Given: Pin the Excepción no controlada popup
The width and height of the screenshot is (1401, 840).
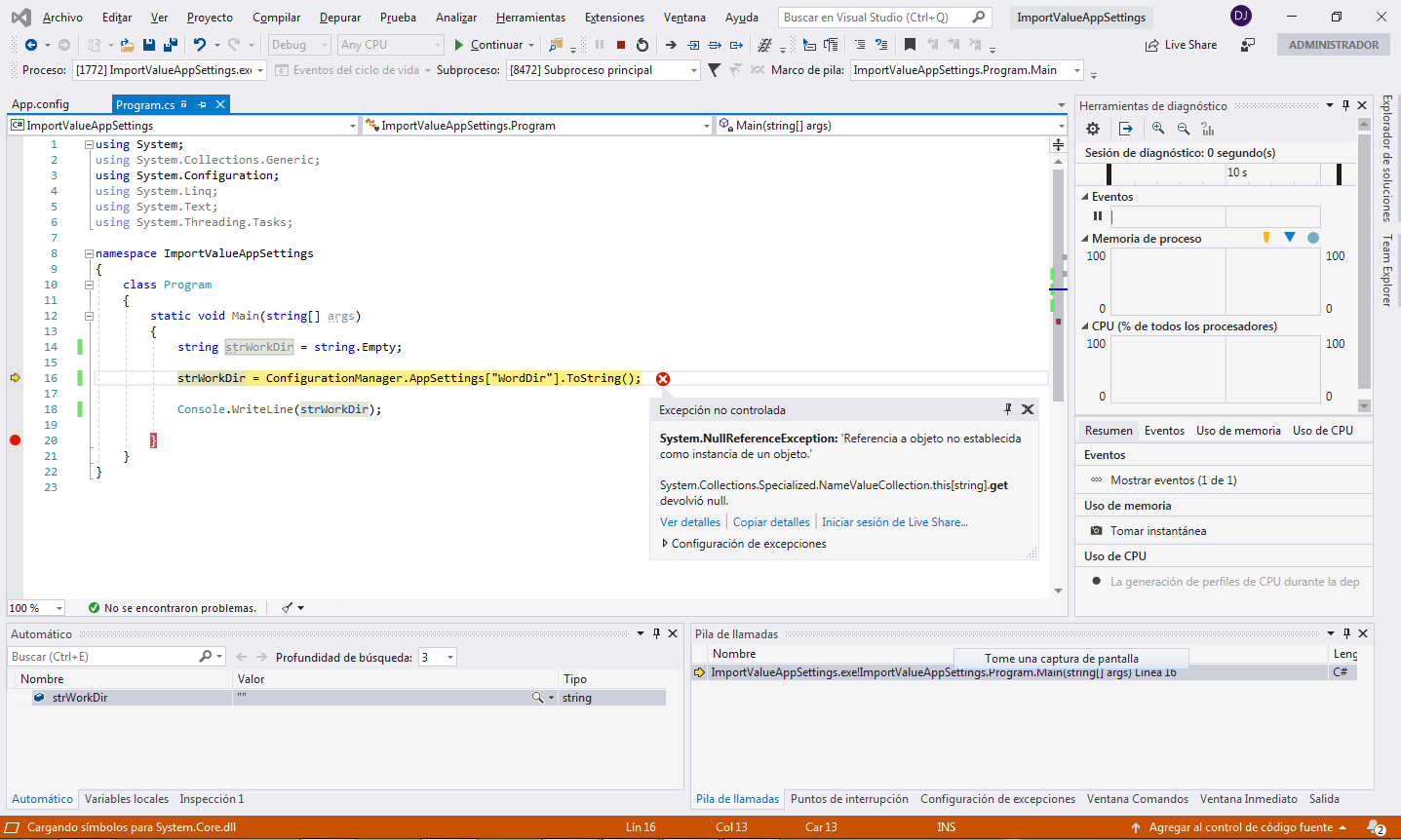Looking at the screenshot, I should point(1008,409).
